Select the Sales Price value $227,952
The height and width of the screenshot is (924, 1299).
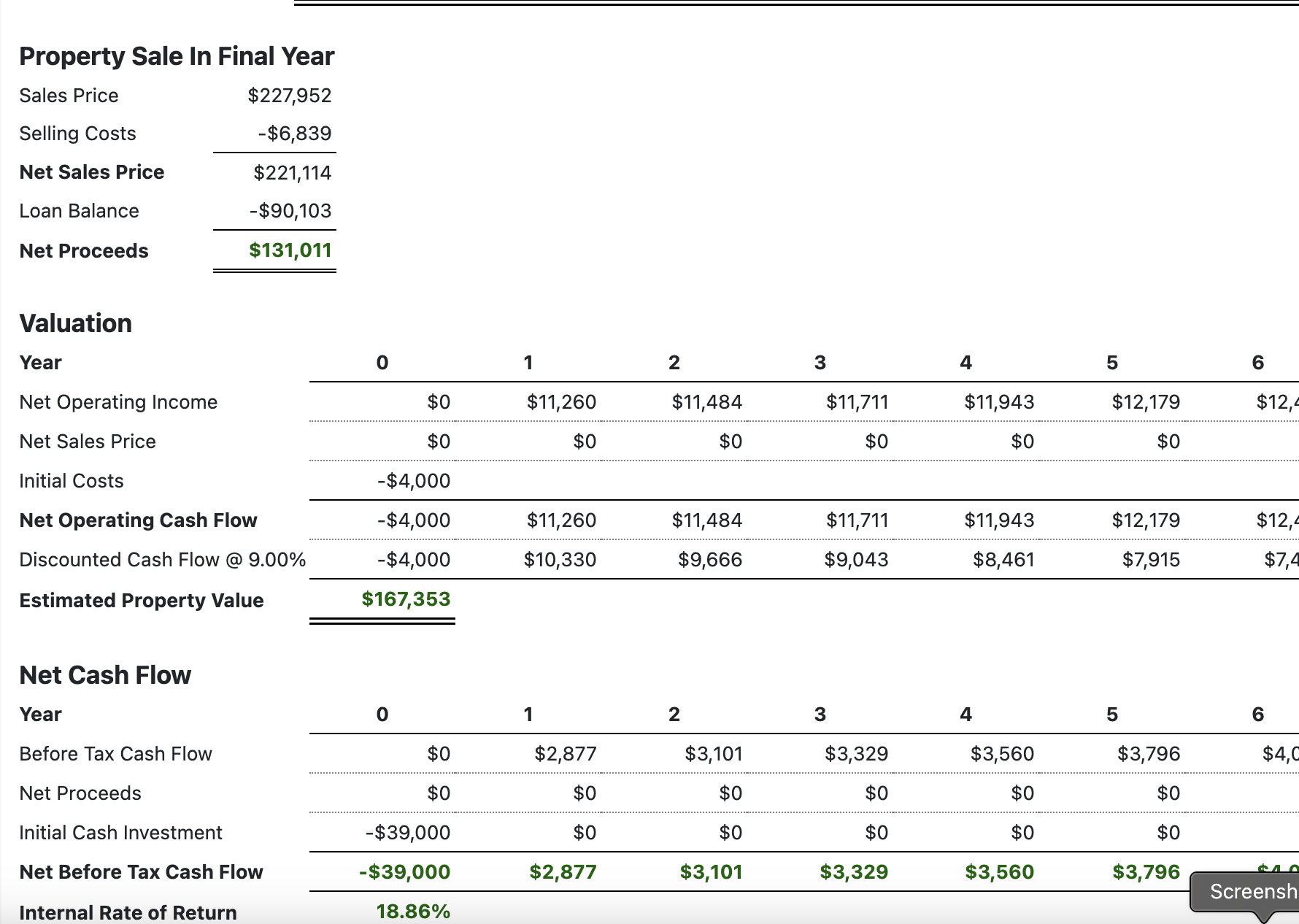[x=289, y=96]
